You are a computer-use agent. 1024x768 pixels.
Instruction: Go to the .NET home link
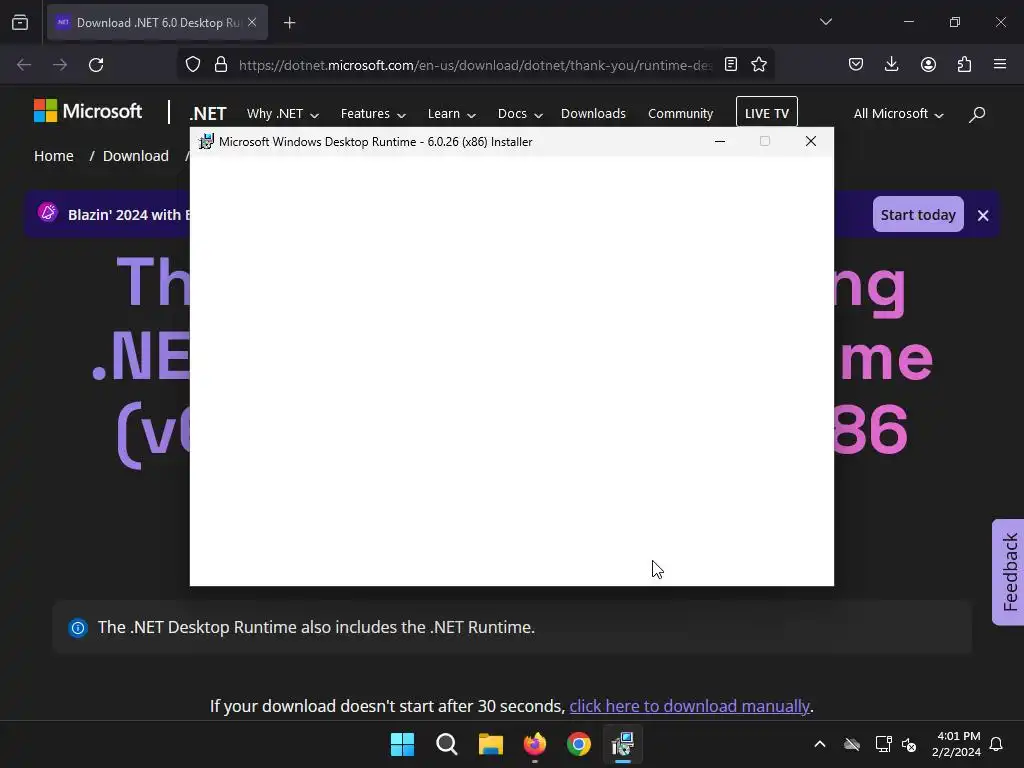coord(208,114)
